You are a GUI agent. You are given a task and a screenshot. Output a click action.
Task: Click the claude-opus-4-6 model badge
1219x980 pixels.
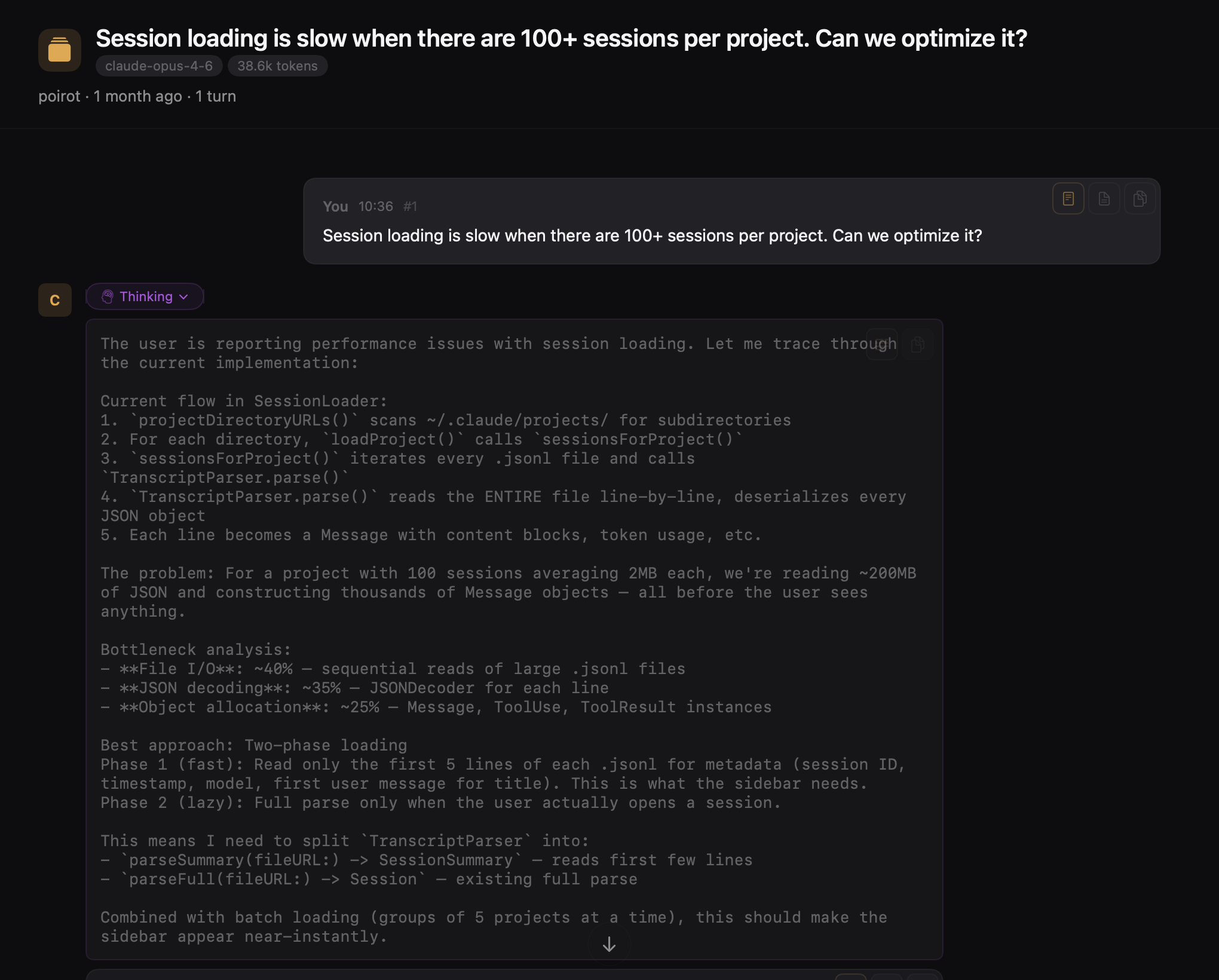coord(159,66)
